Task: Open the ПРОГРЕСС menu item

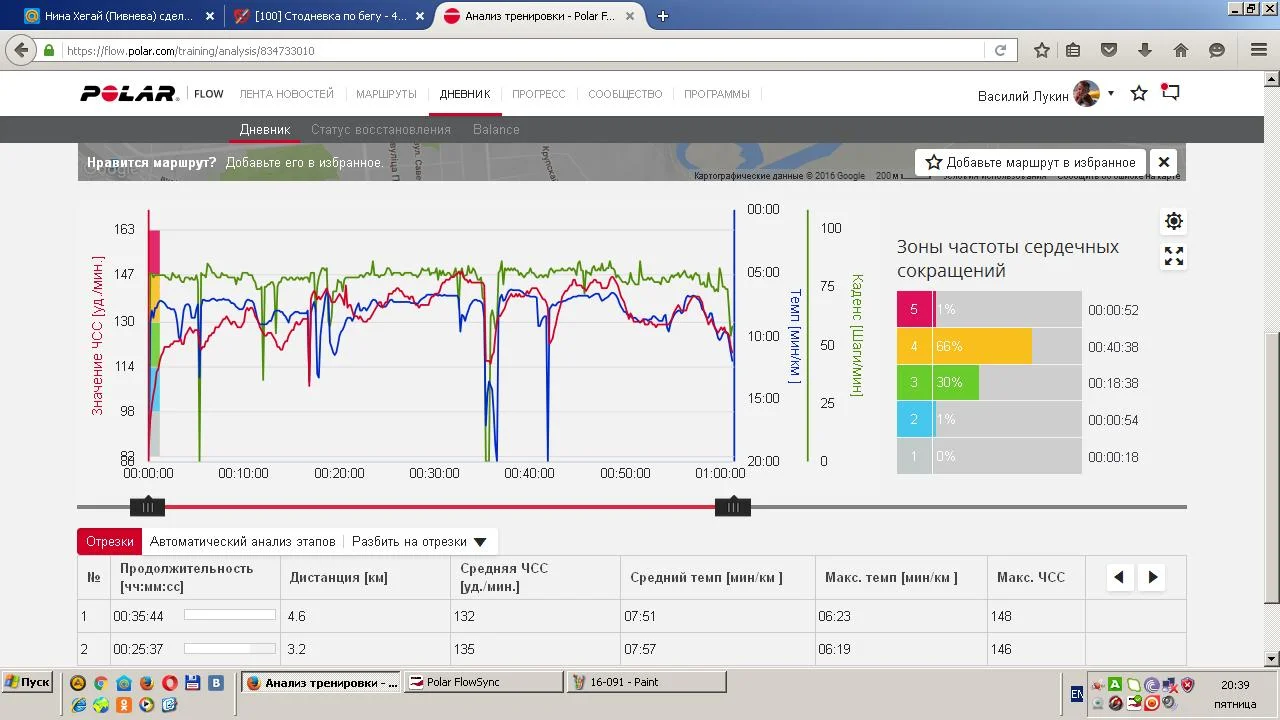Action: tap(538, 94)
